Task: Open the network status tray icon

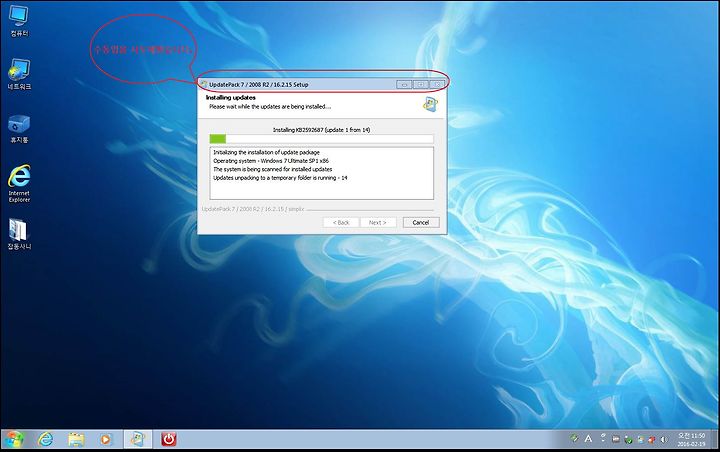Action: [640, 440]
